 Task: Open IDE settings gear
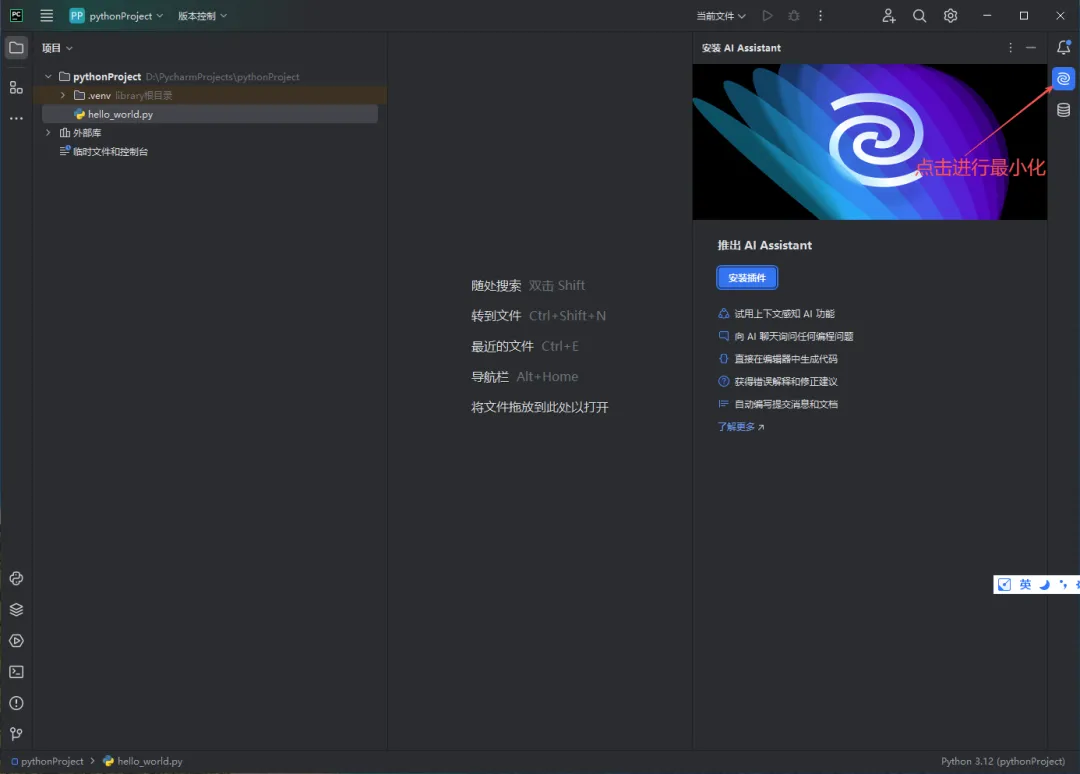tap(951, 16)
